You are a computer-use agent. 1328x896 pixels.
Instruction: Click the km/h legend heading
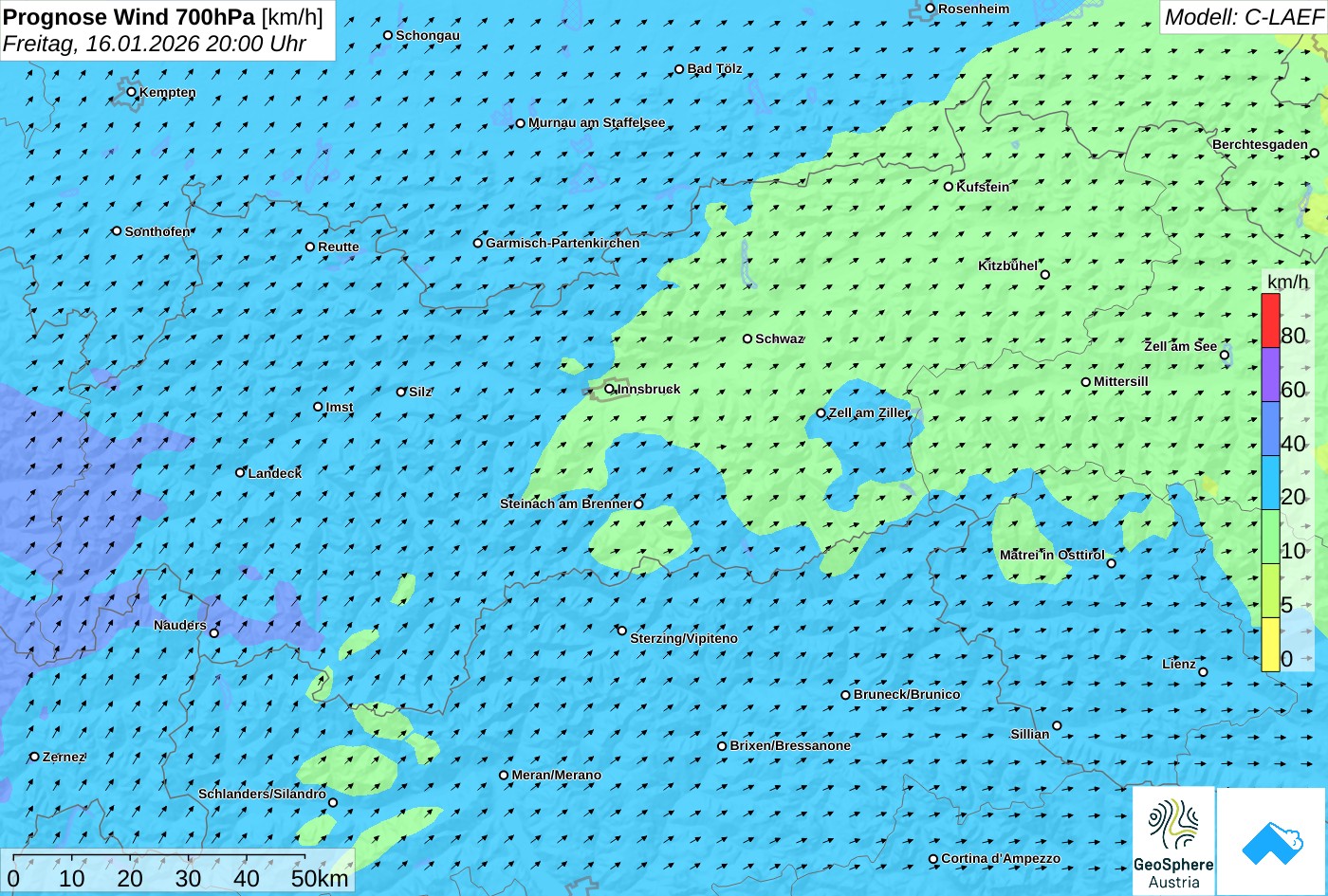tap(1287, 282)
